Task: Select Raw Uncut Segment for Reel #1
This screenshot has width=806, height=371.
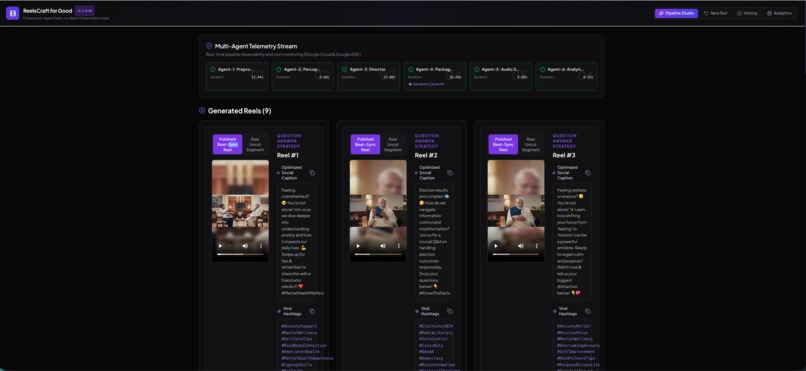Action: point(255,144)
